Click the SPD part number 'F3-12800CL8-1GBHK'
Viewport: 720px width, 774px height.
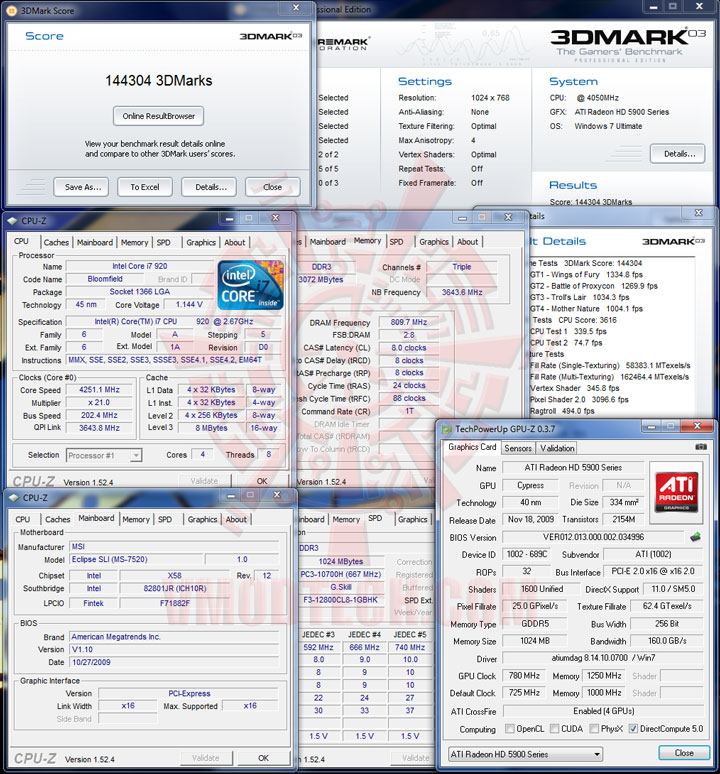click(341, 599)
